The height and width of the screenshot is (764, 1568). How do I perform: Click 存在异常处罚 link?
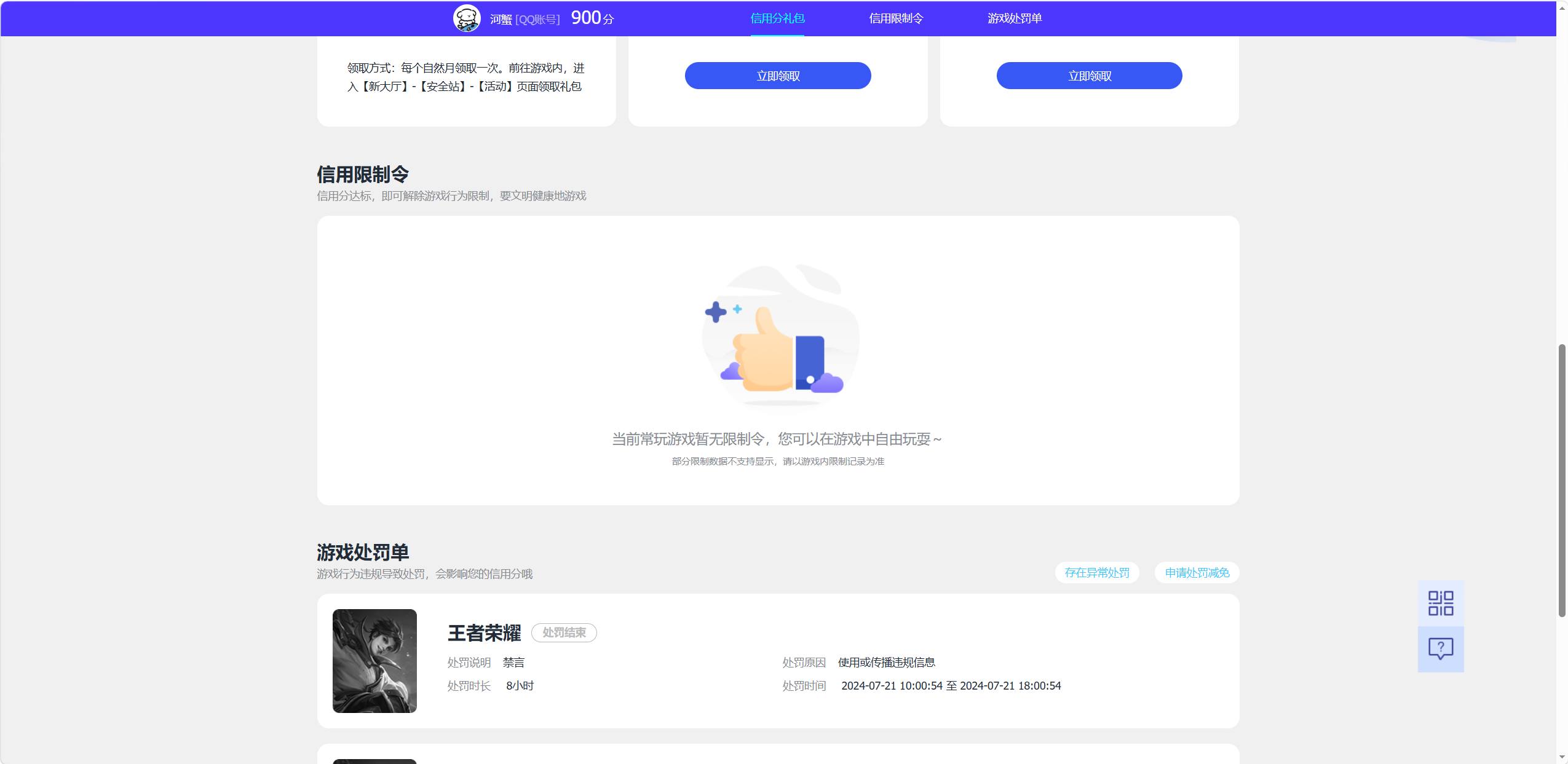[1097, 573]
